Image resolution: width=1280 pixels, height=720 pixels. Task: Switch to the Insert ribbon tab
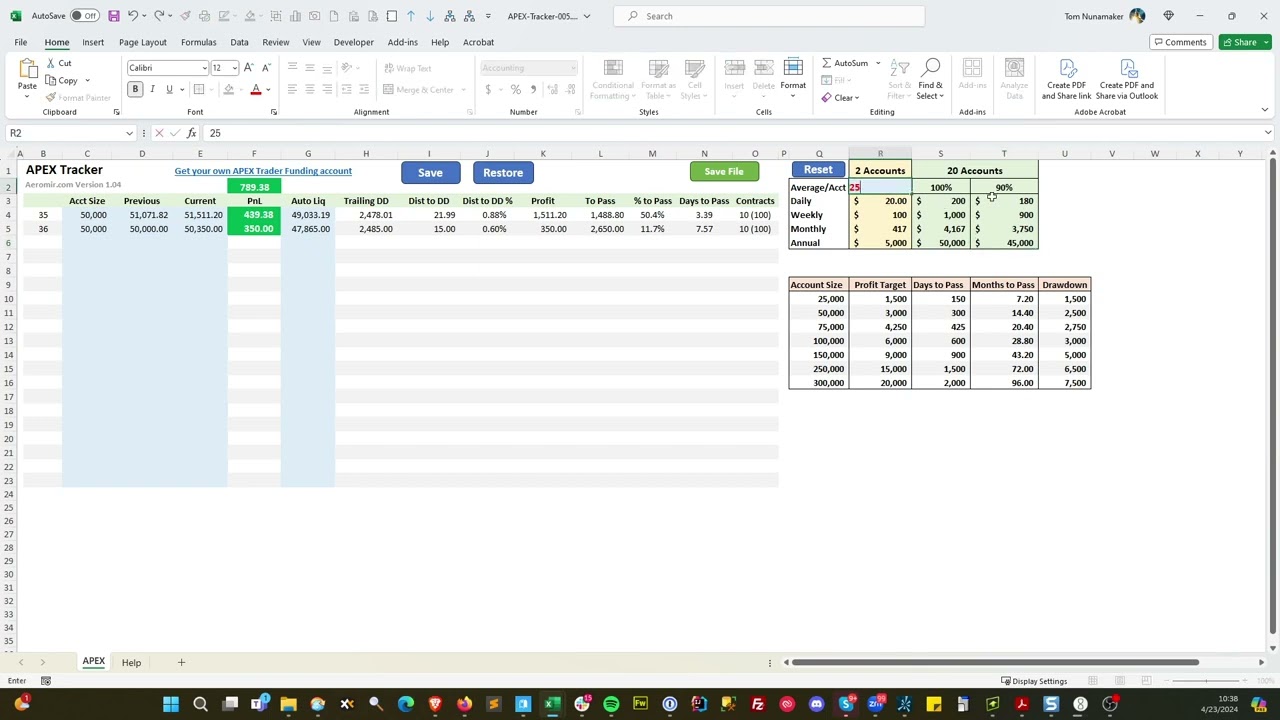click(93, 42)
